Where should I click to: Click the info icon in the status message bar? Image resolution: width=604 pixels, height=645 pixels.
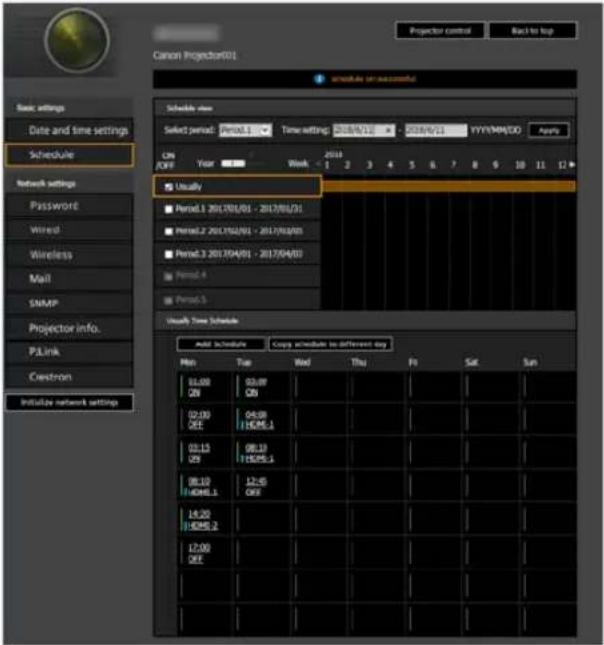319,79
